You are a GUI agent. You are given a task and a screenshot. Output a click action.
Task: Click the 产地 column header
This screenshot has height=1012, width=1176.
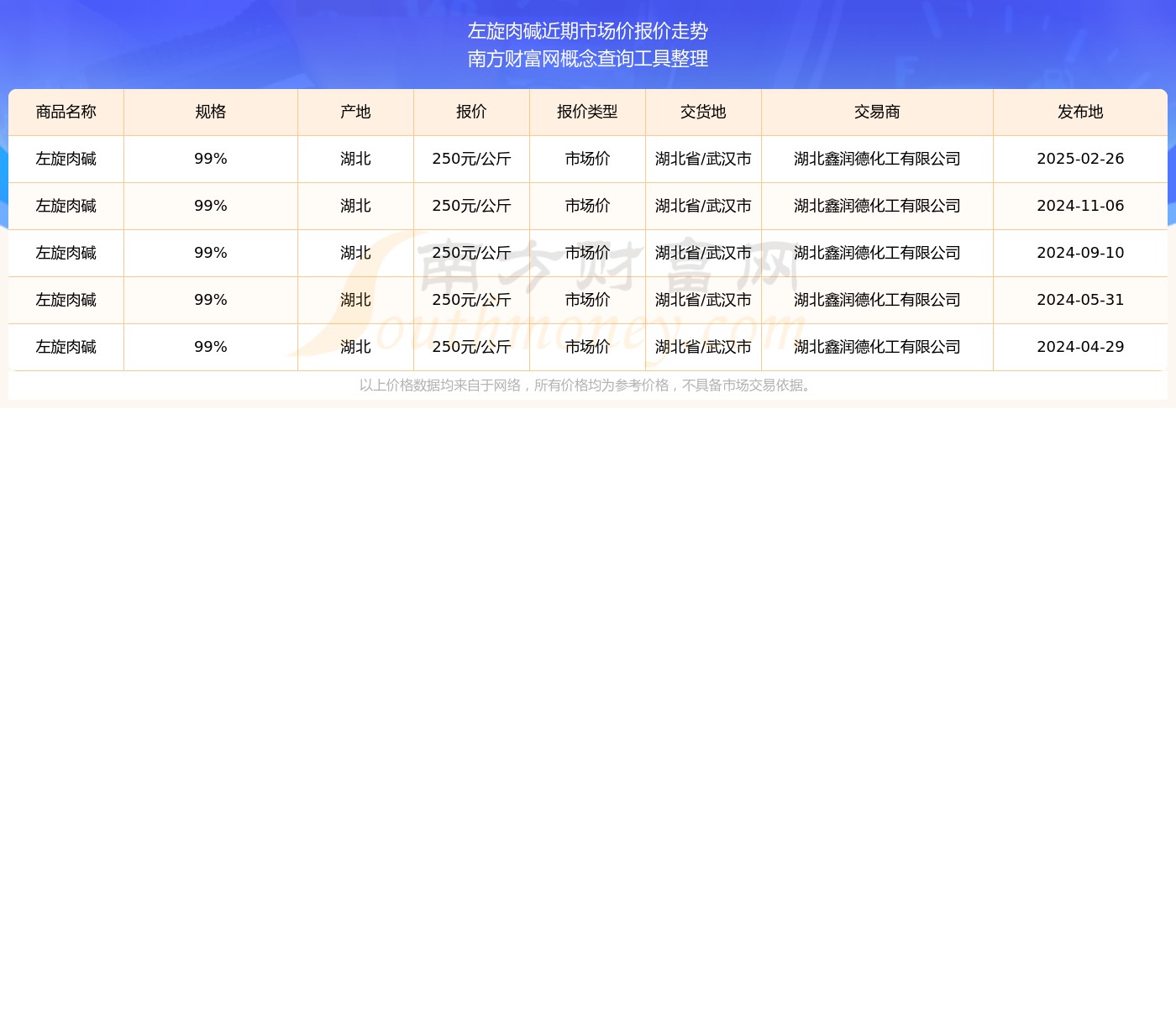(x=356, y=113)
